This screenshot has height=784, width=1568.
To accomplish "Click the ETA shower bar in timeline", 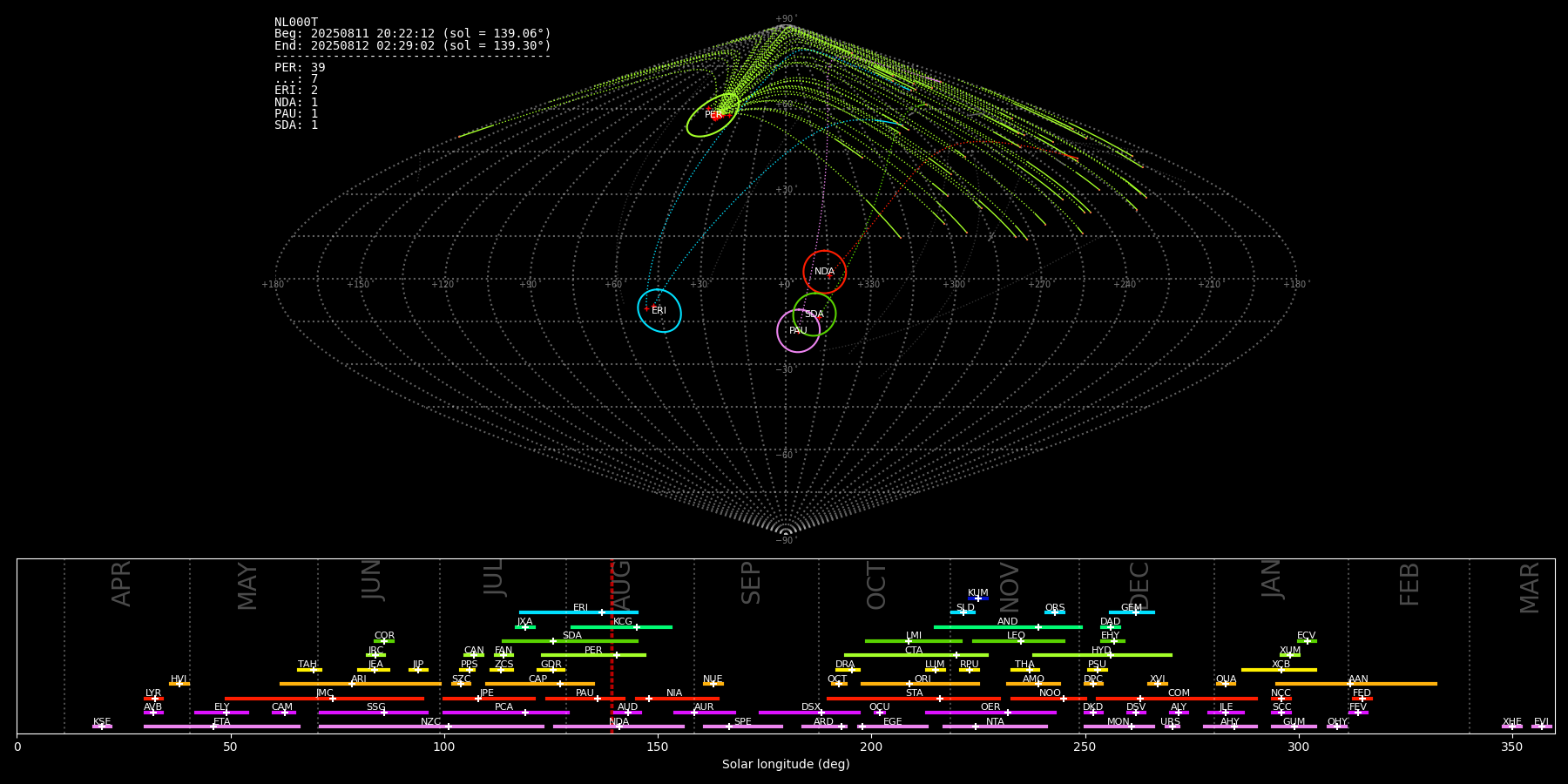I will coord(222,727).
